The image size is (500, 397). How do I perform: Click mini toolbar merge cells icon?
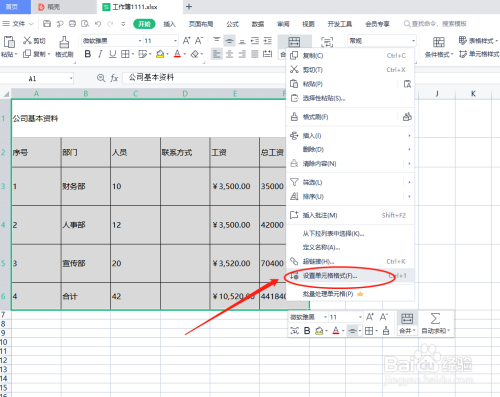407,319
